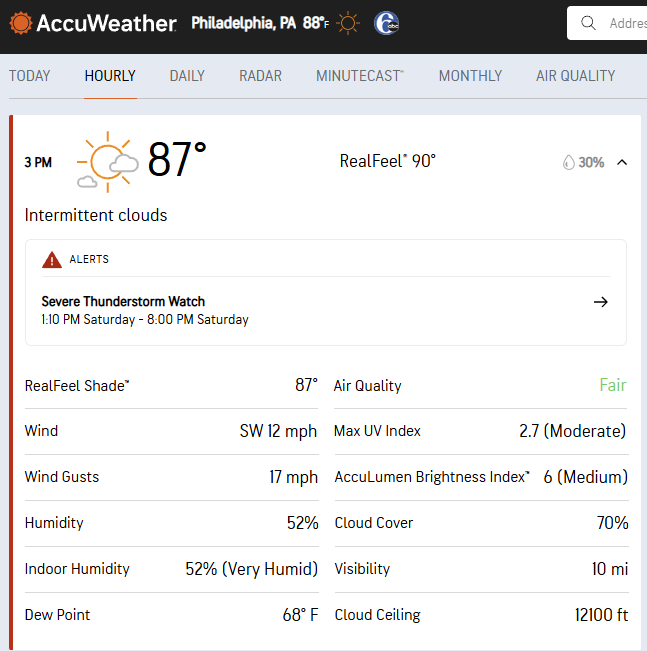Screen dimensions: 647x651
Task: Click the alert time range text
Action: (145, 320)
